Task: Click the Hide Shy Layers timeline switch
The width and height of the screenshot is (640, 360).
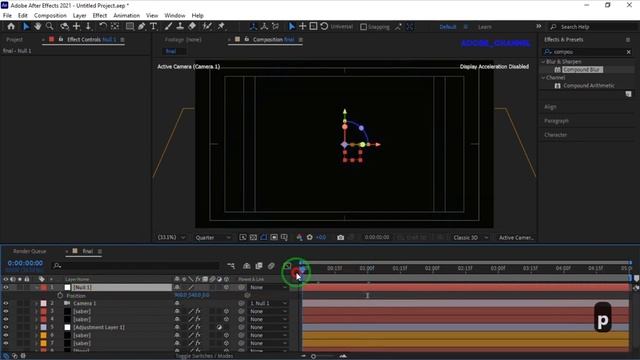Action: tap(247, 266)
